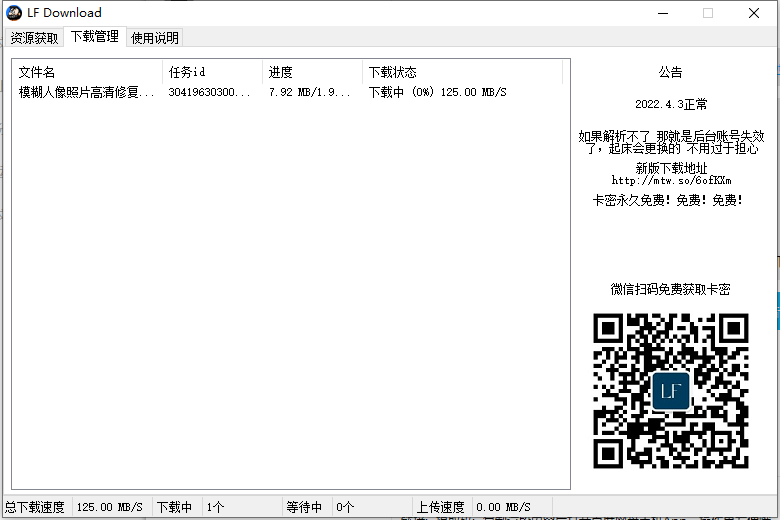Select the 模糊人像照片高清修复 download row
Screen dimensions: 780x520
click(87, 92)
